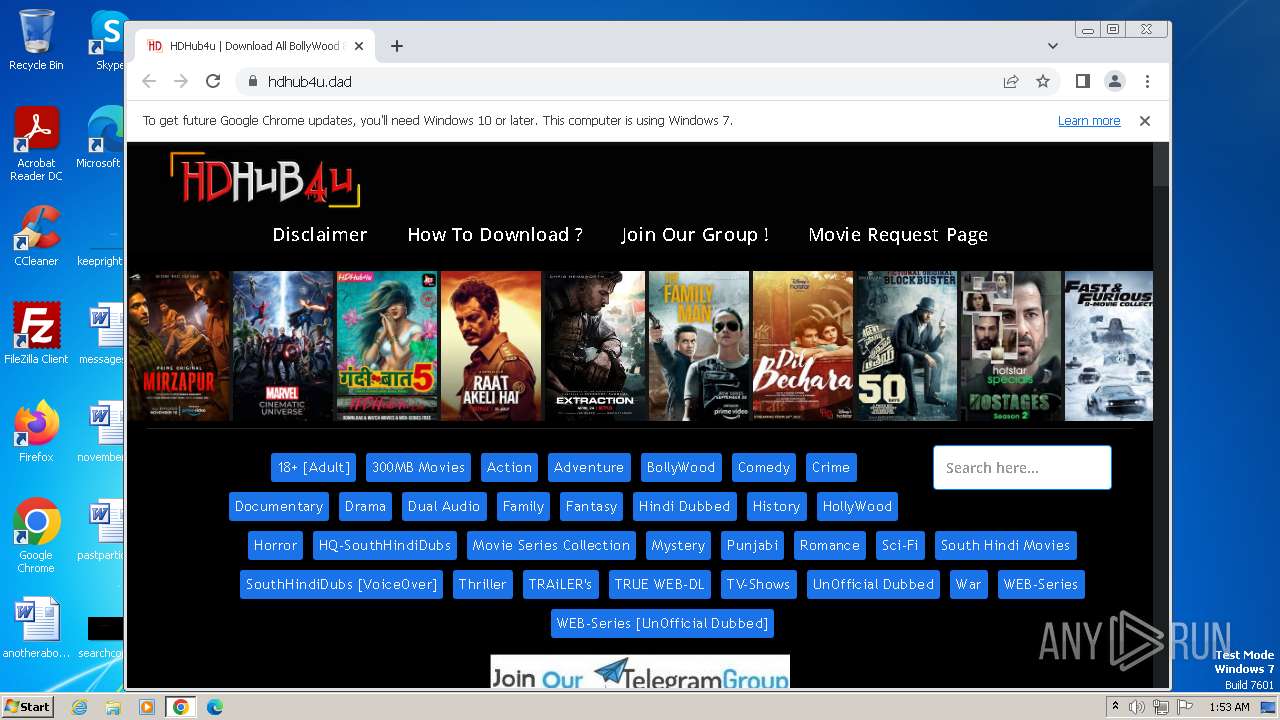
Task: Select HQ-SouthHindiDubs category
Action: coord(385,545)
